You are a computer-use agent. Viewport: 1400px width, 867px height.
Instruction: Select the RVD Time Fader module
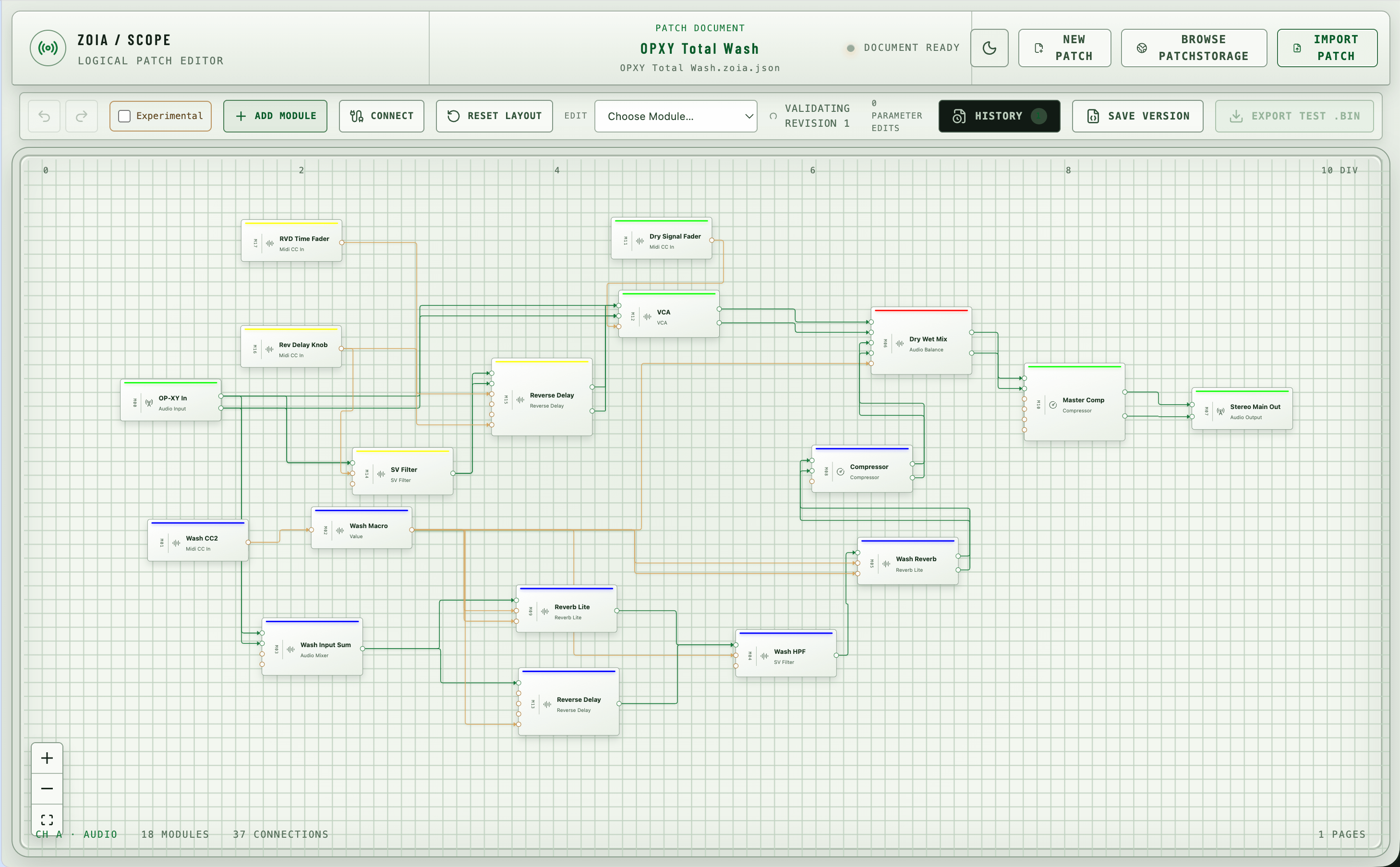point(291,241)
